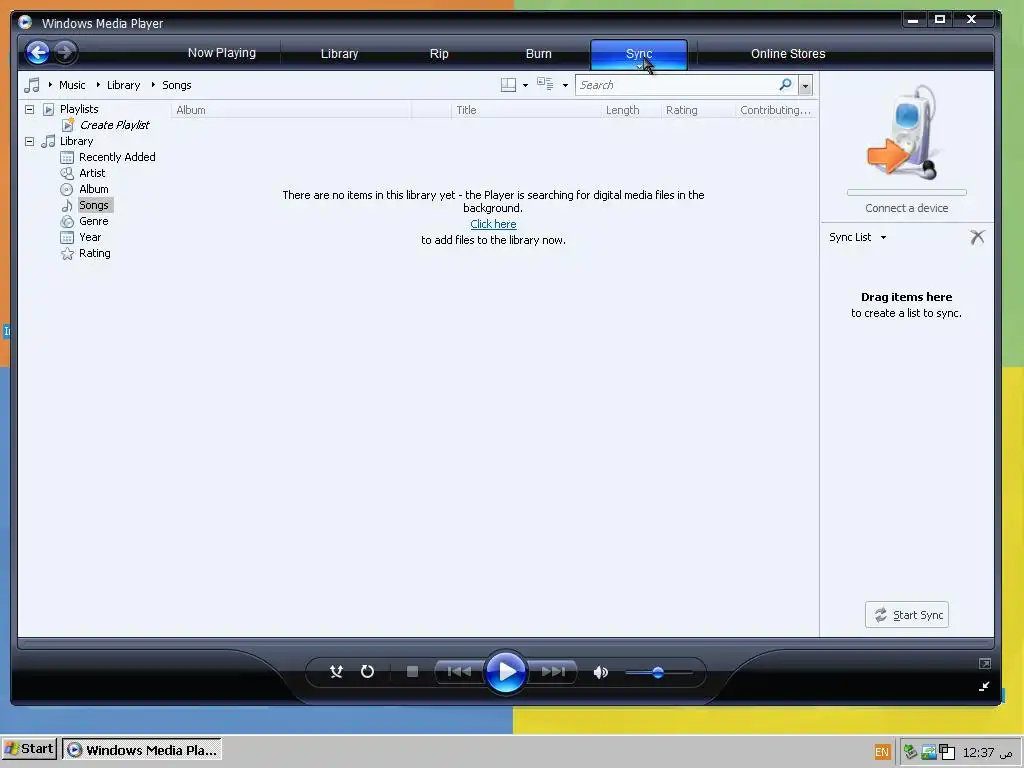Viewport: 1024px width, 768px height.
Task: Click the tray network connection icon
Action: click(x=929, y=752)
